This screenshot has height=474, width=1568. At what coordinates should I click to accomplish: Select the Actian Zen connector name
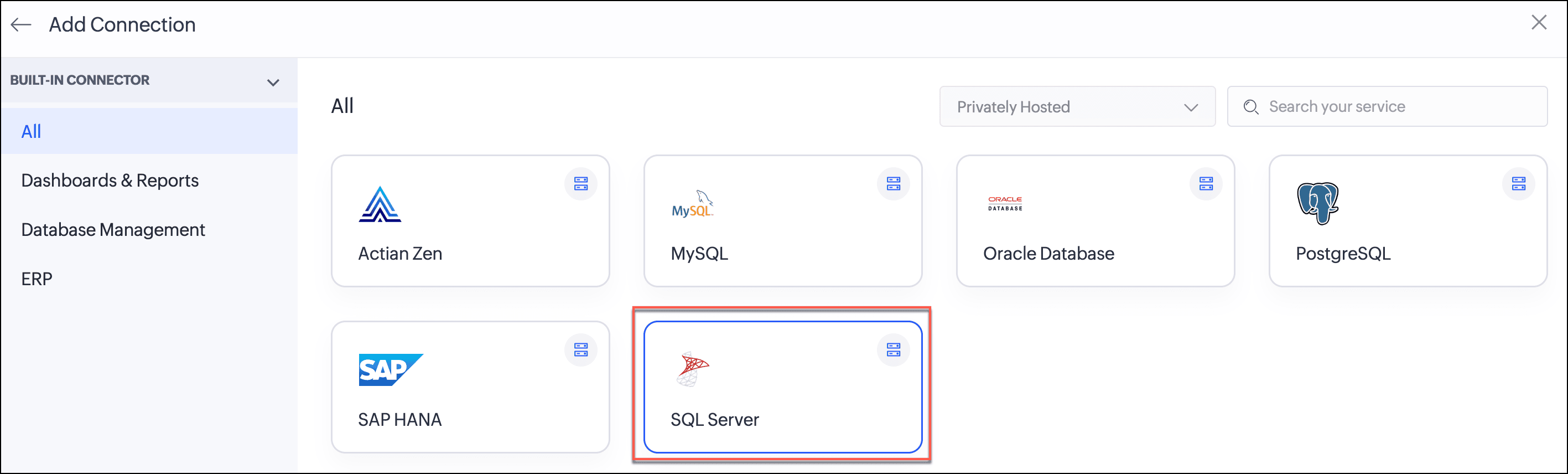tap(400, 254)
